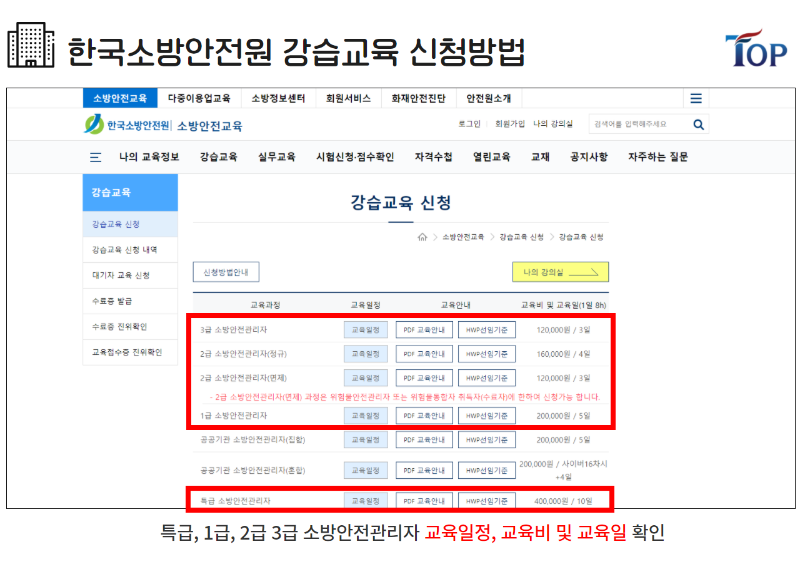
Task: Open HWP선임기준 for 2급 소방안전관리자(정규)
Action: point(486,354)
